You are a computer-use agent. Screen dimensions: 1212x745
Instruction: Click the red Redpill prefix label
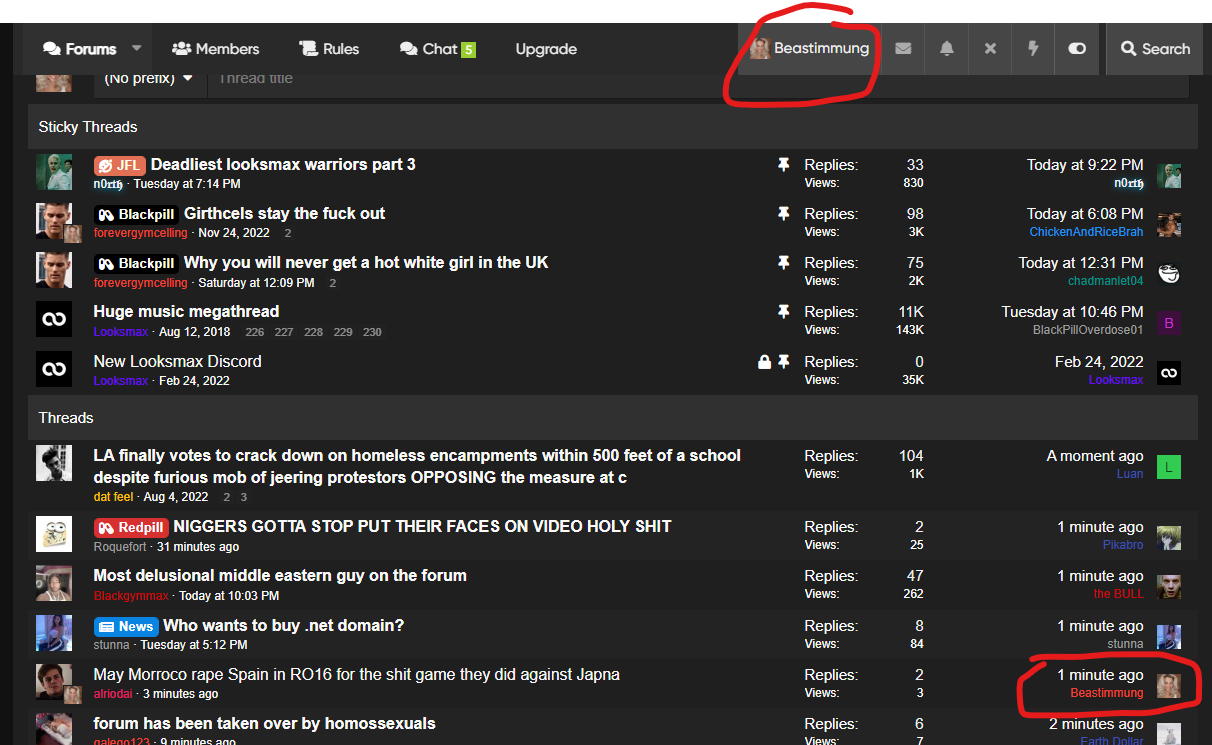tap(131, 527)
